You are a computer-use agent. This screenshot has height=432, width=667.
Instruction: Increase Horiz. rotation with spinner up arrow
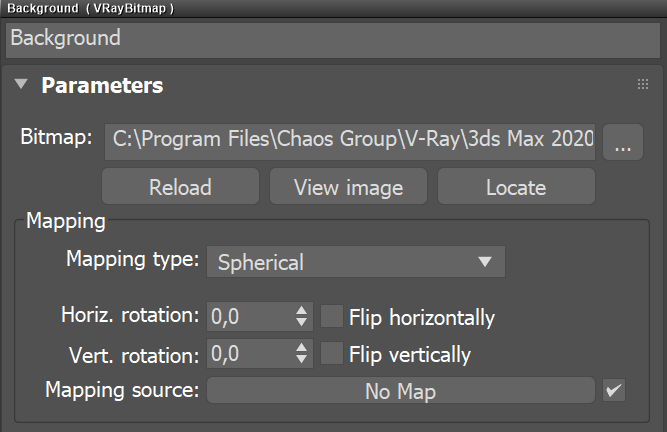pos(302,311)
